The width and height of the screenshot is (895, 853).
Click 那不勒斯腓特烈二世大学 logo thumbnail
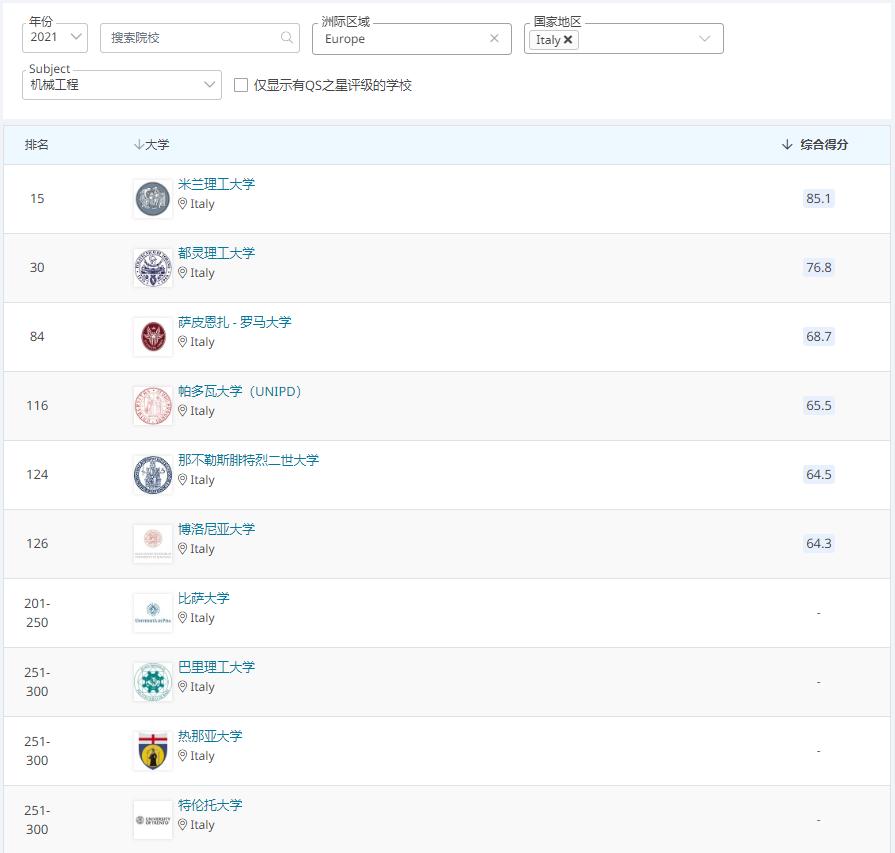[x=153, y=475]
